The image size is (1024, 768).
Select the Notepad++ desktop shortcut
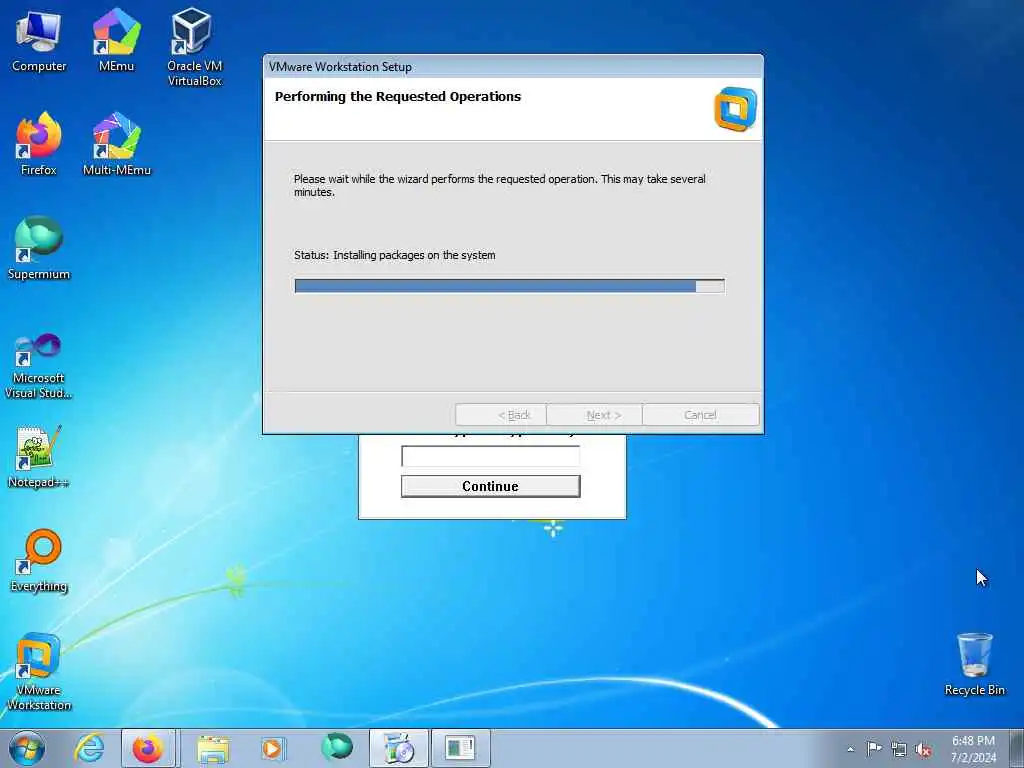(x=39, y=457)
